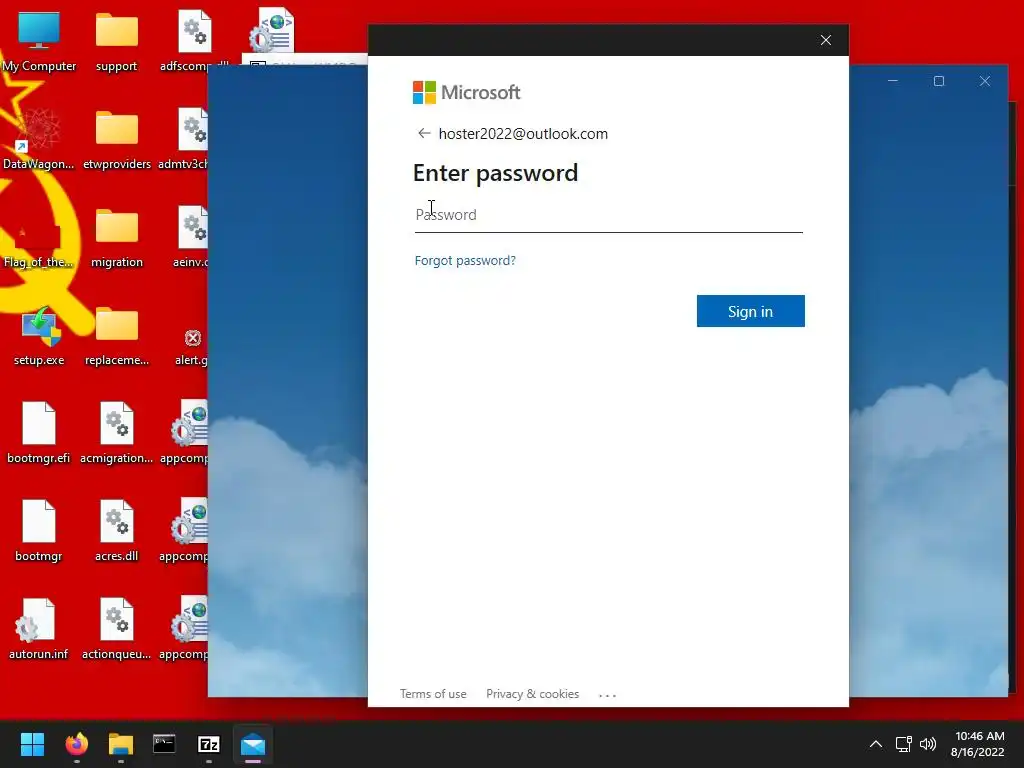The width and height of the screenshot is (1024, 768).
Task: Select the autorun.inf file icon
Action: click(39, 630)
